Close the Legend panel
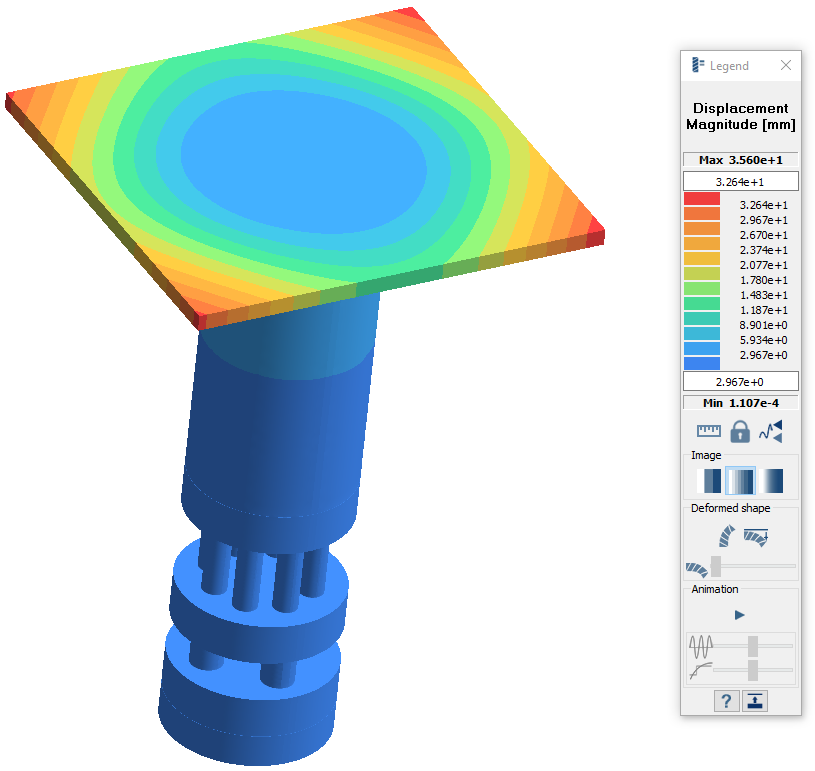The image size is (815, 771). 786,66
